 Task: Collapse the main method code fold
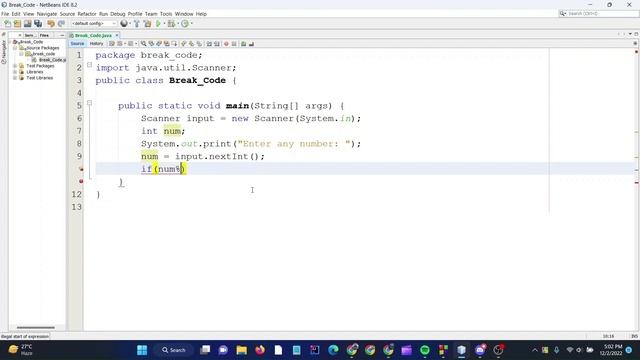pyautogui.click(x=89, y=103)
